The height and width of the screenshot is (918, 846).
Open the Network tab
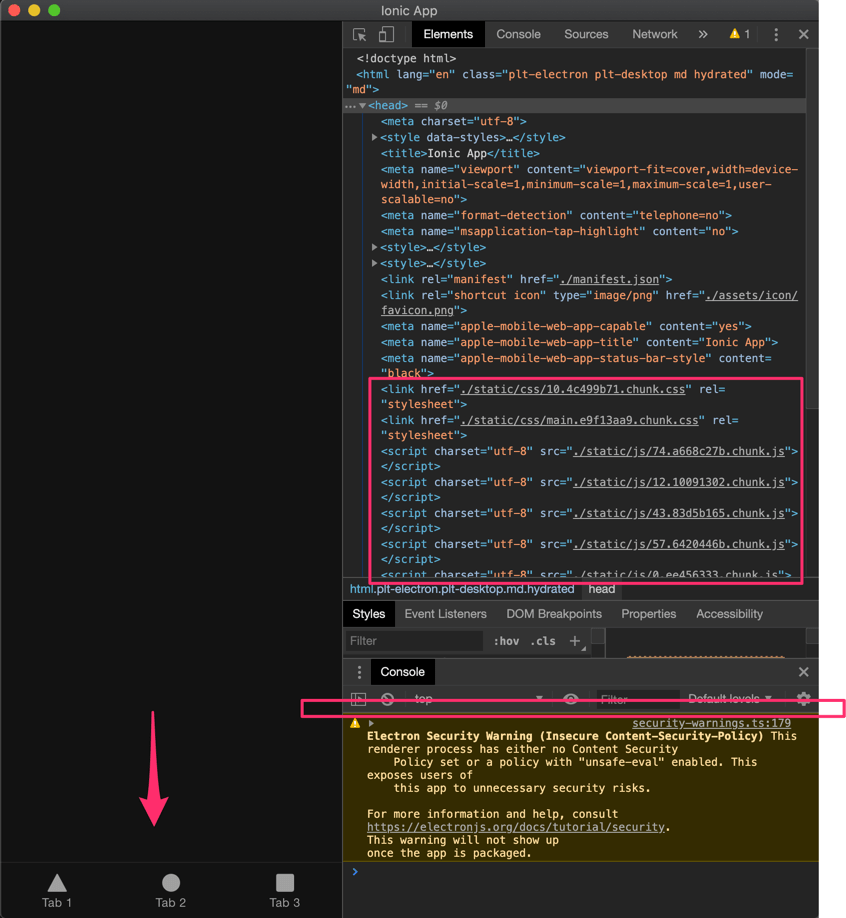(x=655, y=35)
